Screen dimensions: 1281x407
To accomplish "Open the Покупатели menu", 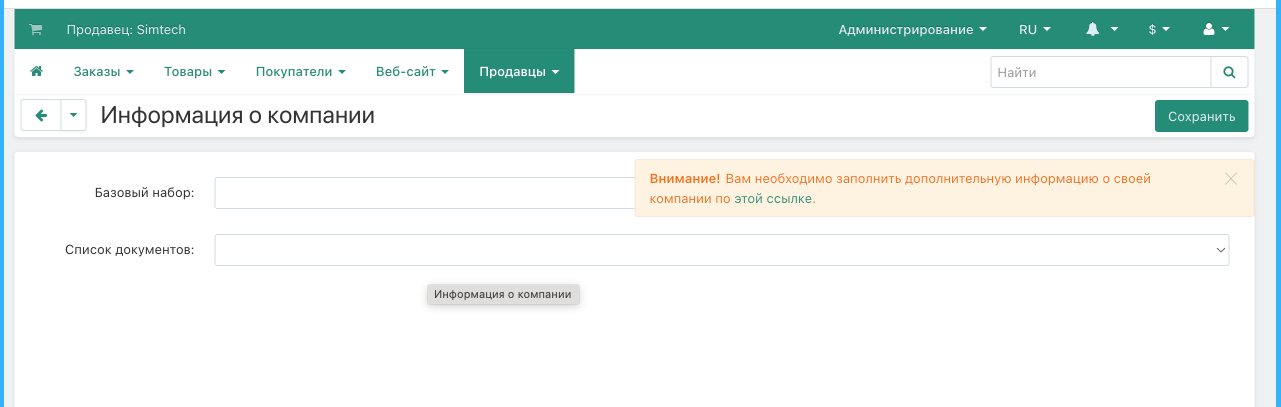I will (x=300, y=72).
